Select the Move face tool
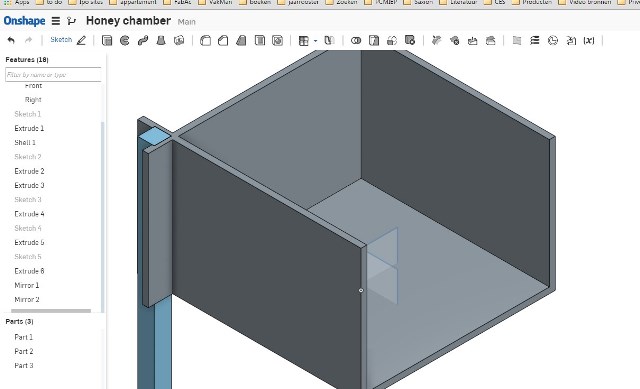The image size is (640, 389). tap(472, 40)
